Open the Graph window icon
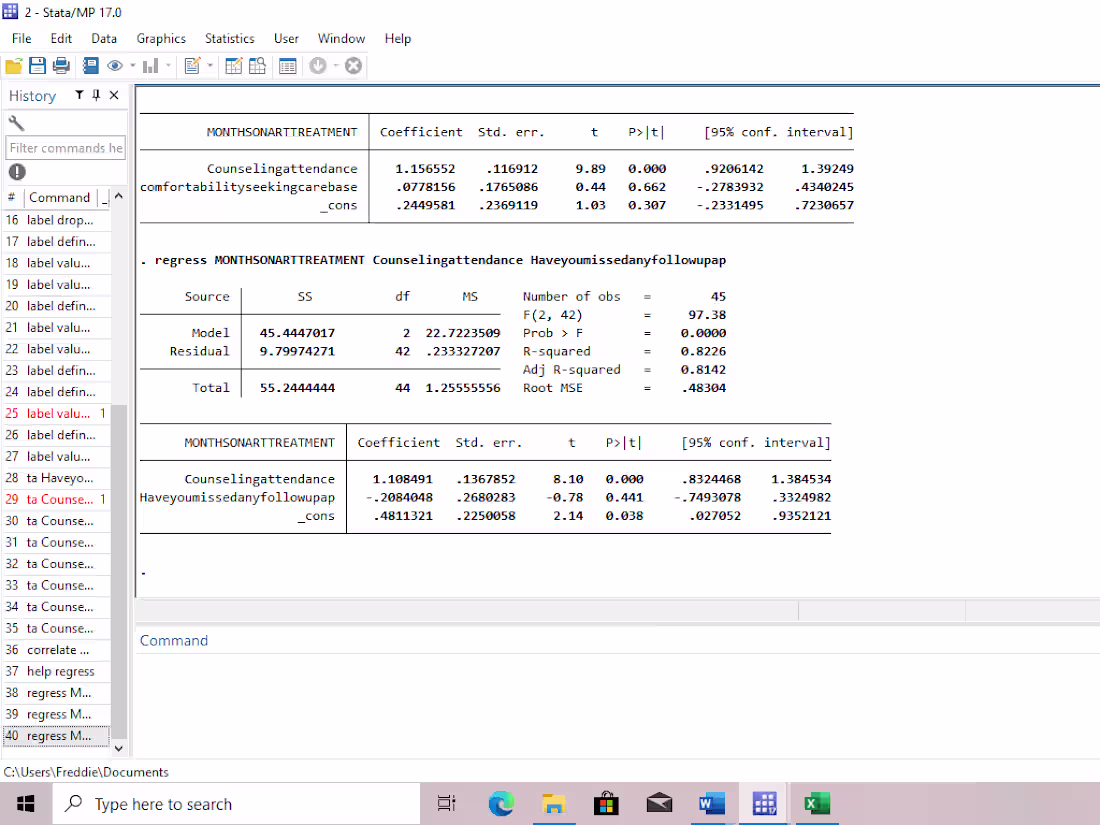The height and width of the screenshot is (825, 1100). click(150, 65)
